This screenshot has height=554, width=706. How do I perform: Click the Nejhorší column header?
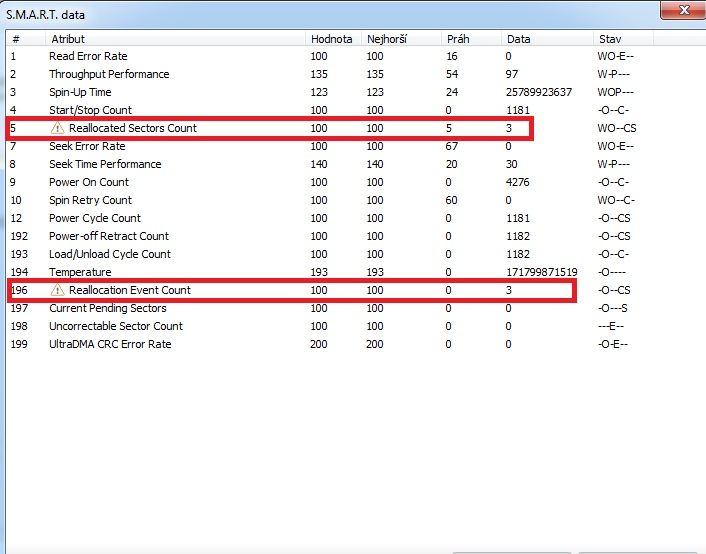tap(385, 38)
